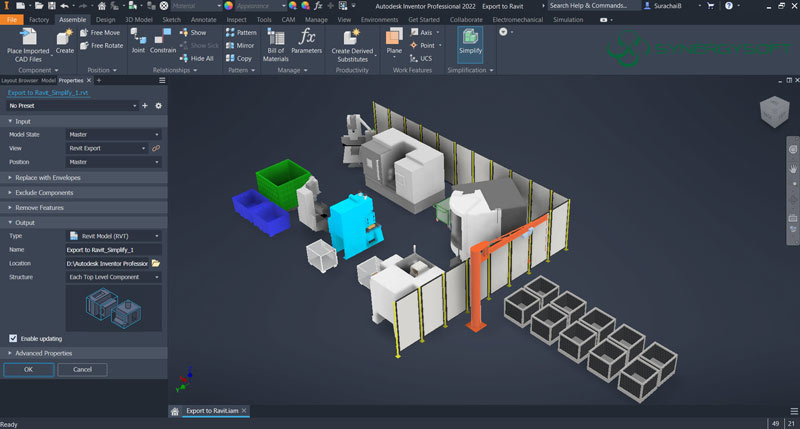Open the Structure dropdown
The width and height of the screenshot is (800, 429).
pyautogui.click(x=113, y=277)
